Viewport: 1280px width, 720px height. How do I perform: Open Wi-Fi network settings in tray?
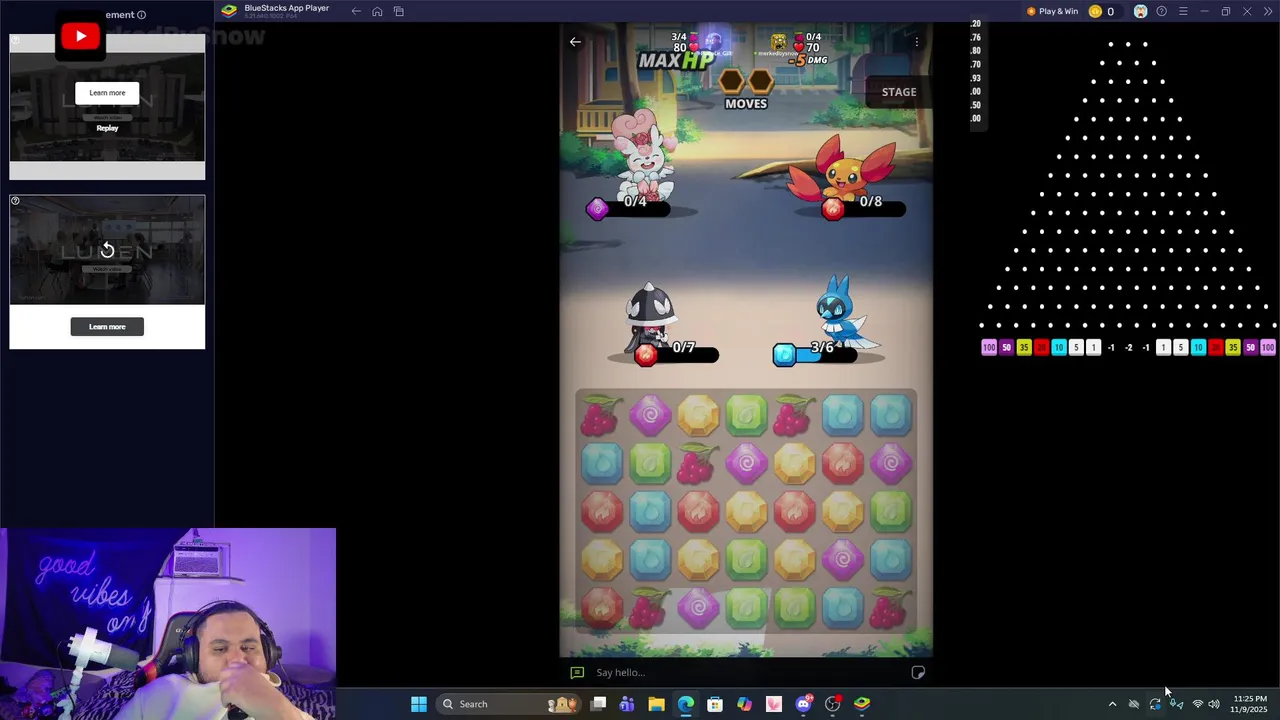(1197, 704)
